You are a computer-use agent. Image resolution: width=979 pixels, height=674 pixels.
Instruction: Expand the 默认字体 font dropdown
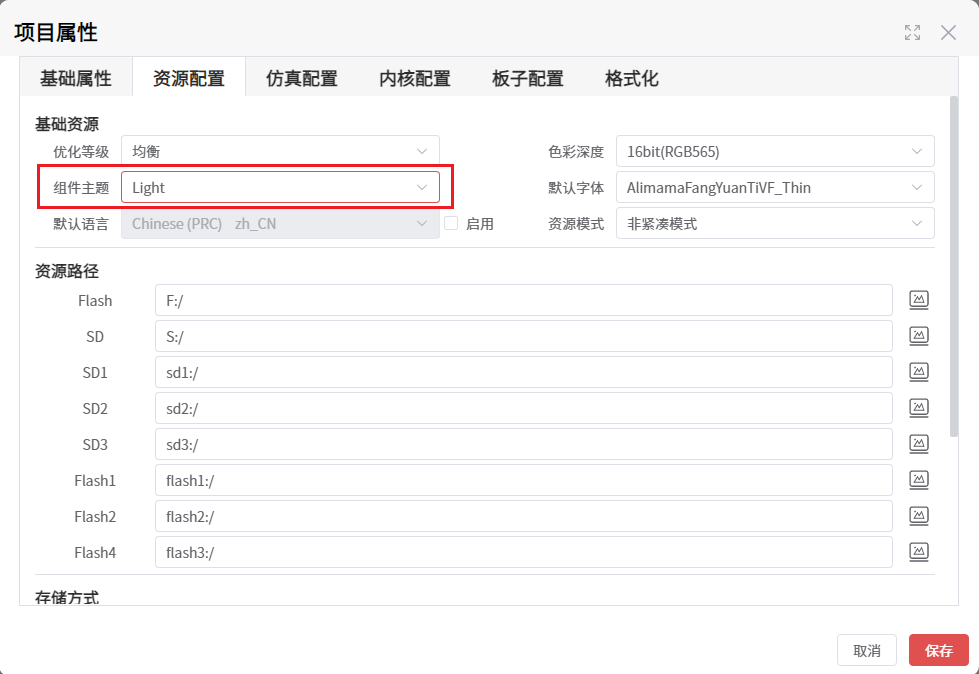pyautogui.click(x=774, y=187)
